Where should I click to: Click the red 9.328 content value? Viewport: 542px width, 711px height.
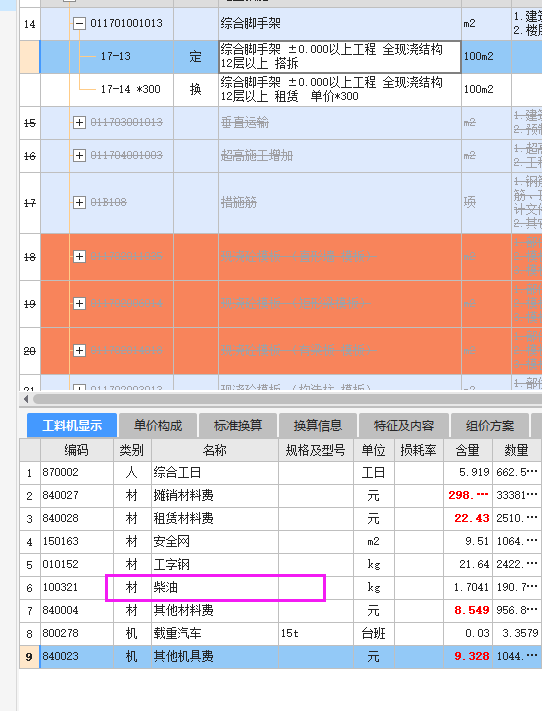(x=472, y=657)
